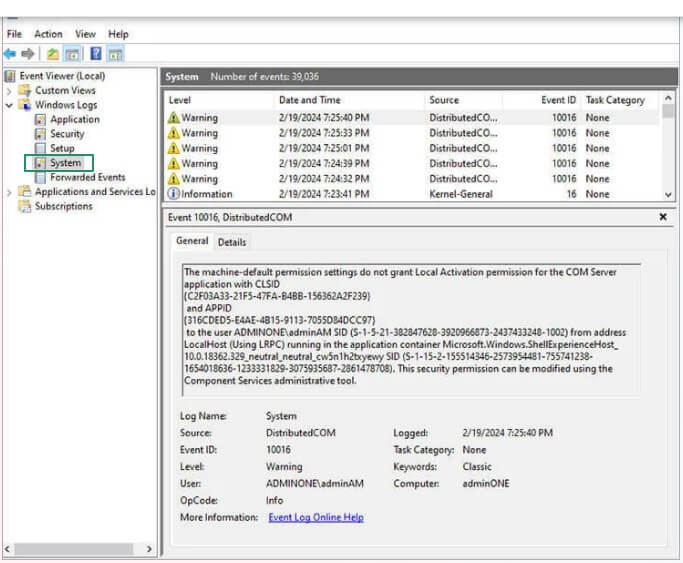The height and width of the screenshot is (563, 683).
Task: Sort events by Event ID column
Action: [558, 100]
